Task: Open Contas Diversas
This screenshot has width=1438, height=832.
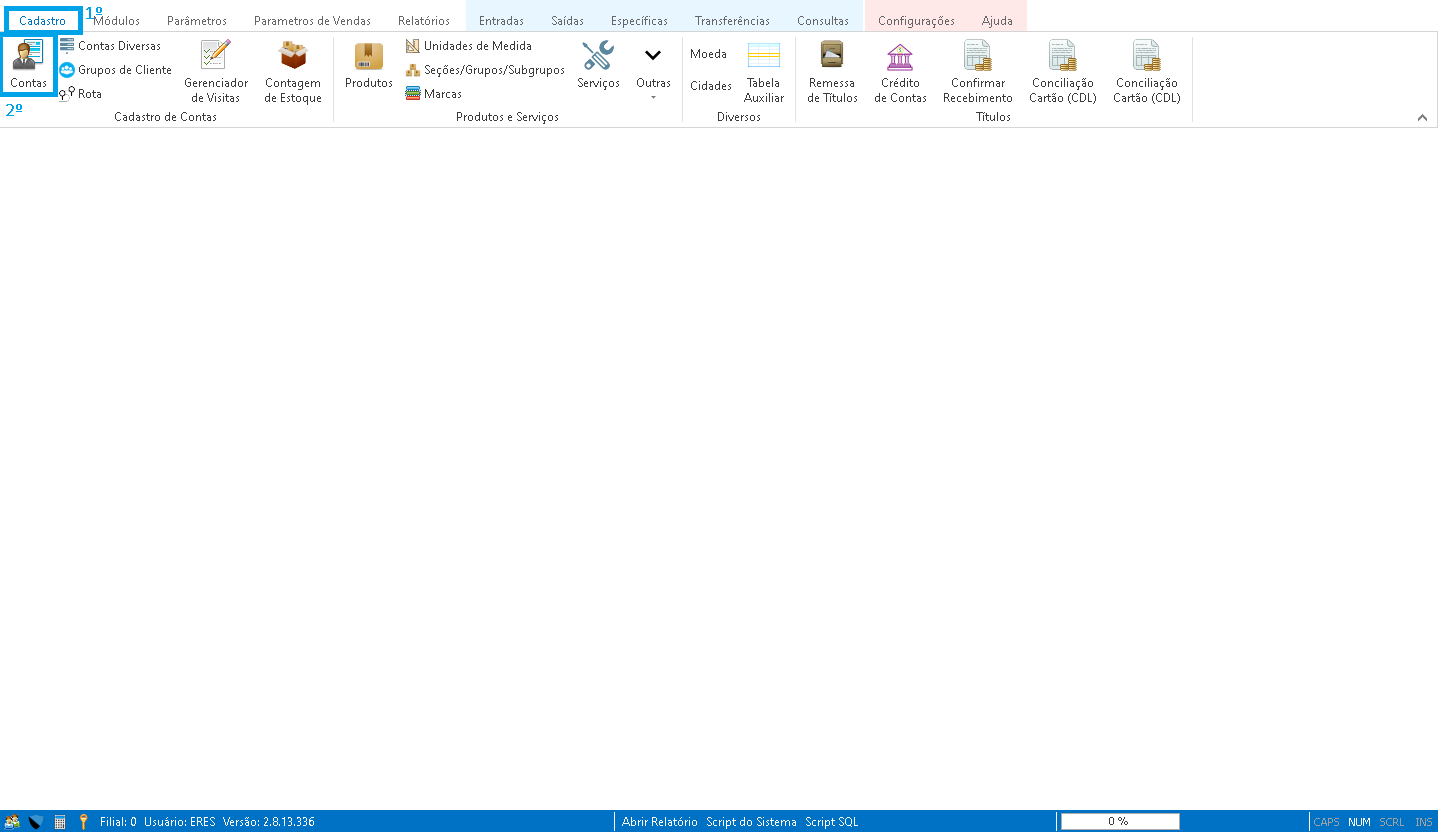Action: [110, 46]
